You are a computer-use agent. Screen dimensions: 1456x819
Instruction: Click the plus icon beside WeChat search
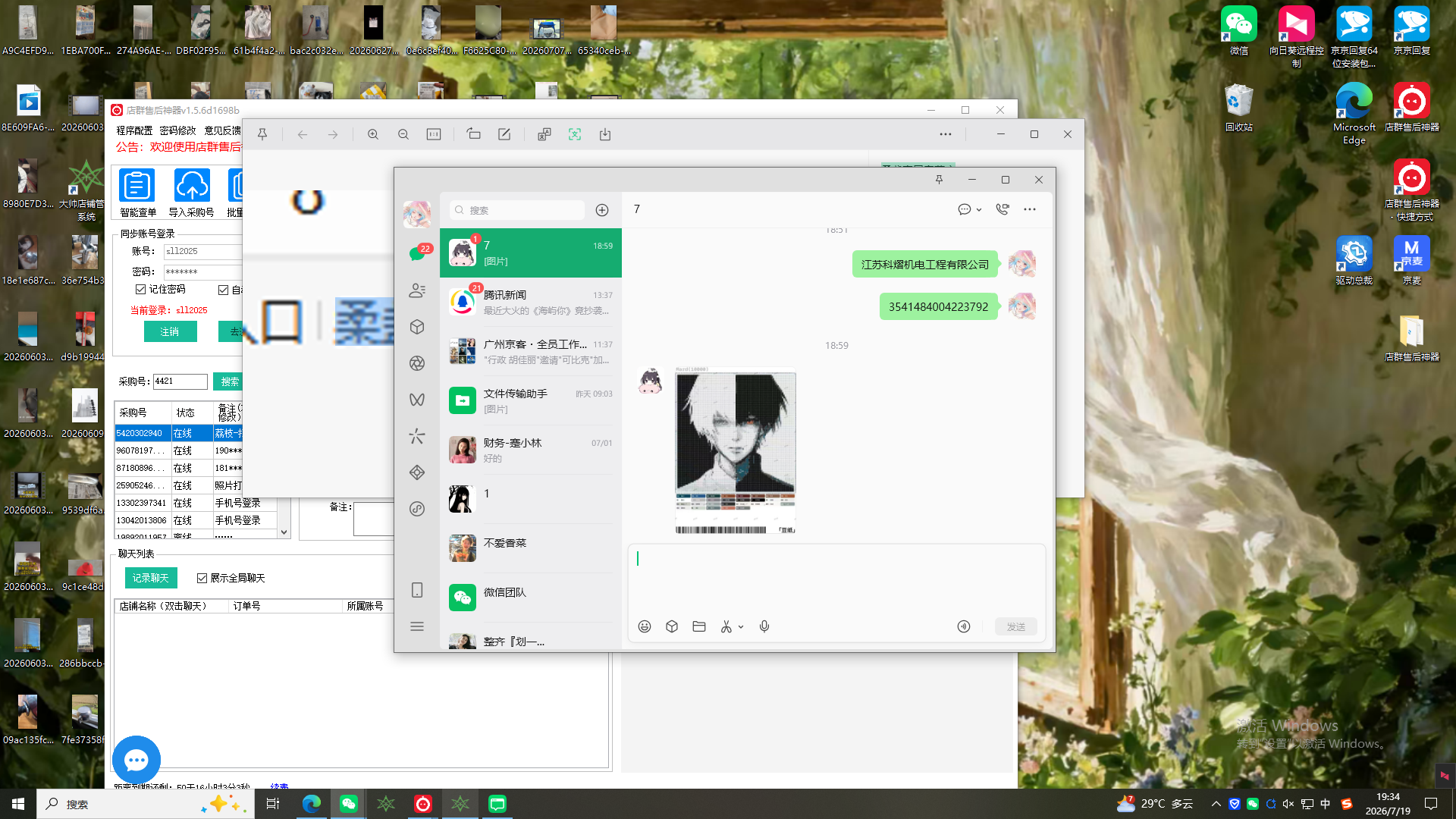click(602, 210)
